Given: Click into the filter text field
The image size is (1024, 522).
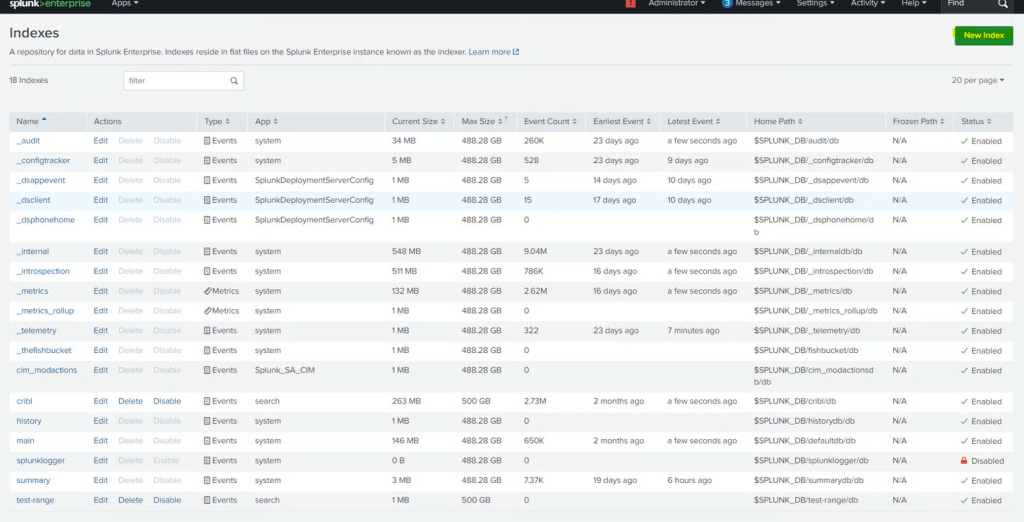Looking at the screenshot, I should point(176,81).
